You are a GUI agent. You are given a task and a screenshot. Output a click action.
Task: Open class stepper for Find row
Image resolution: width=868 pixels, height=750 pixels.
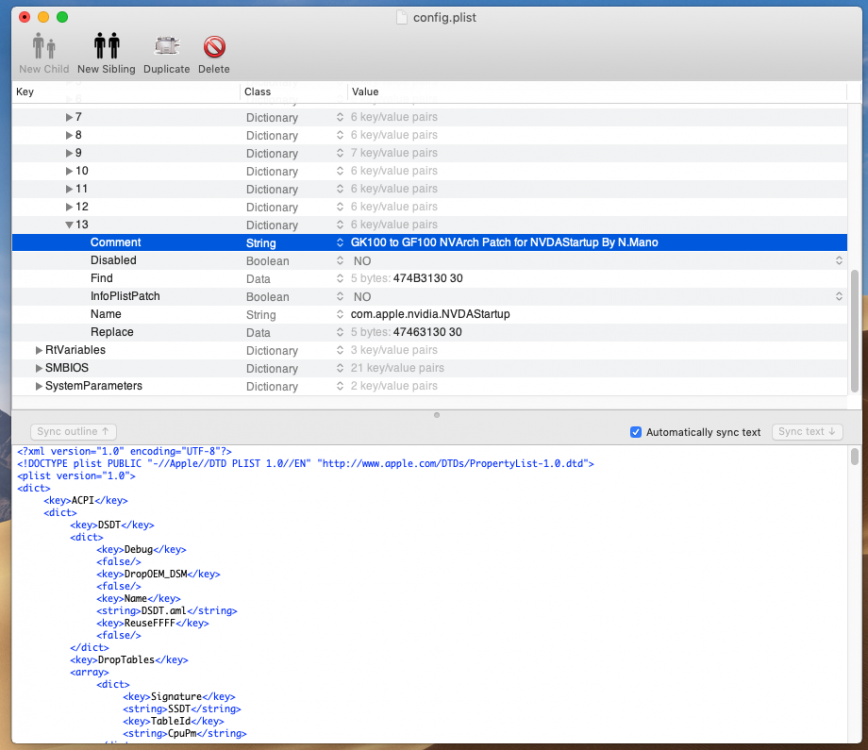pos(340,278)
